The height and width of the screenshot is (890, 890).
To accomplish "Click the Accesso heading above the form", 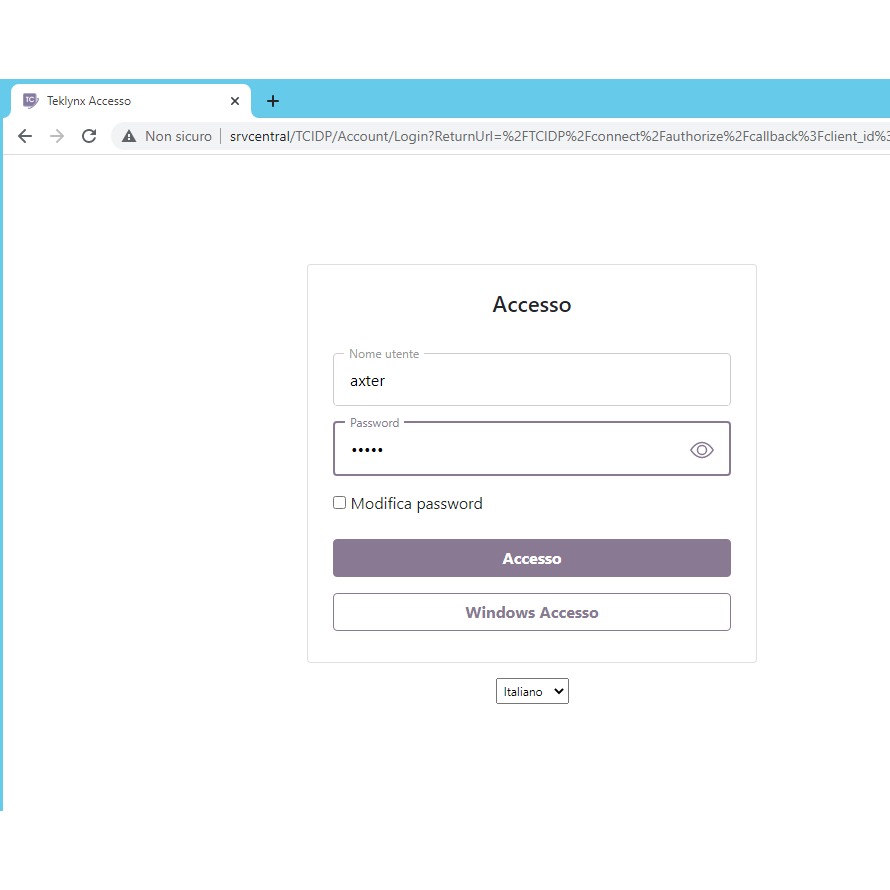I will point(531,304).
